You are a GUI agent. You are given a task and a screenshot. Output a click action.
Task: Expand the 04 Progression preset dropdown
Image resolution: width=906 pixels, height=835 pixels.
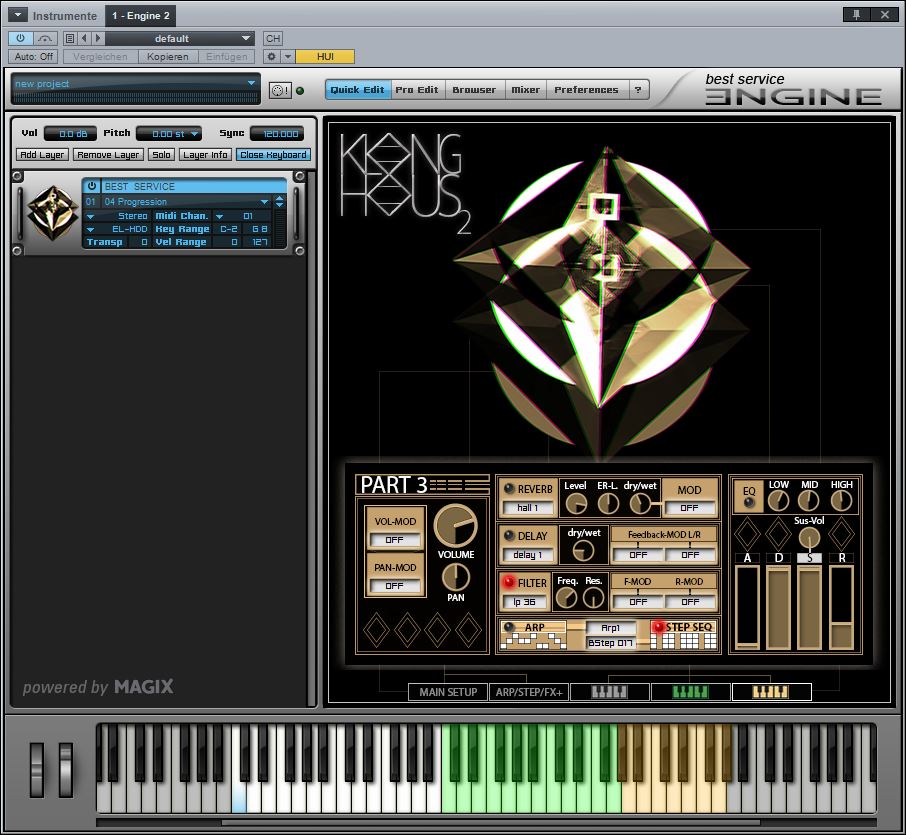coord(265,202)
